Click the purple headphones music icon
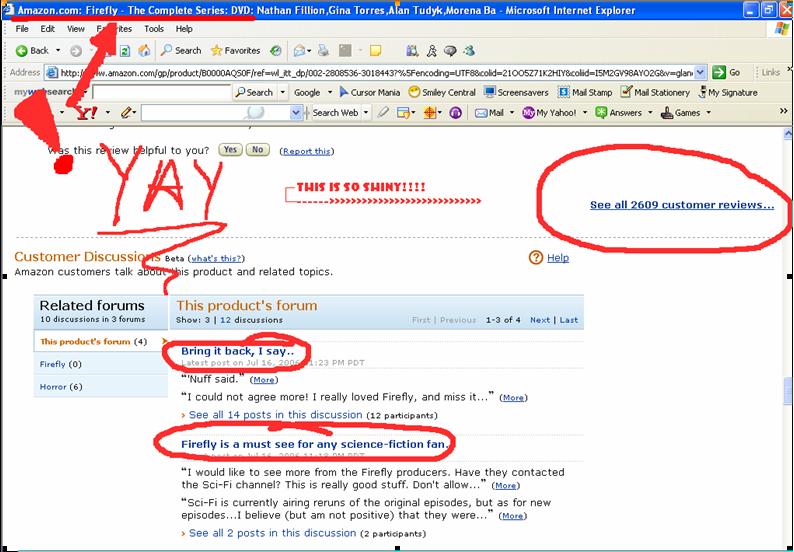Image resolution: width=794 pixels, height=552 pixels. click(x=455, y=113)
